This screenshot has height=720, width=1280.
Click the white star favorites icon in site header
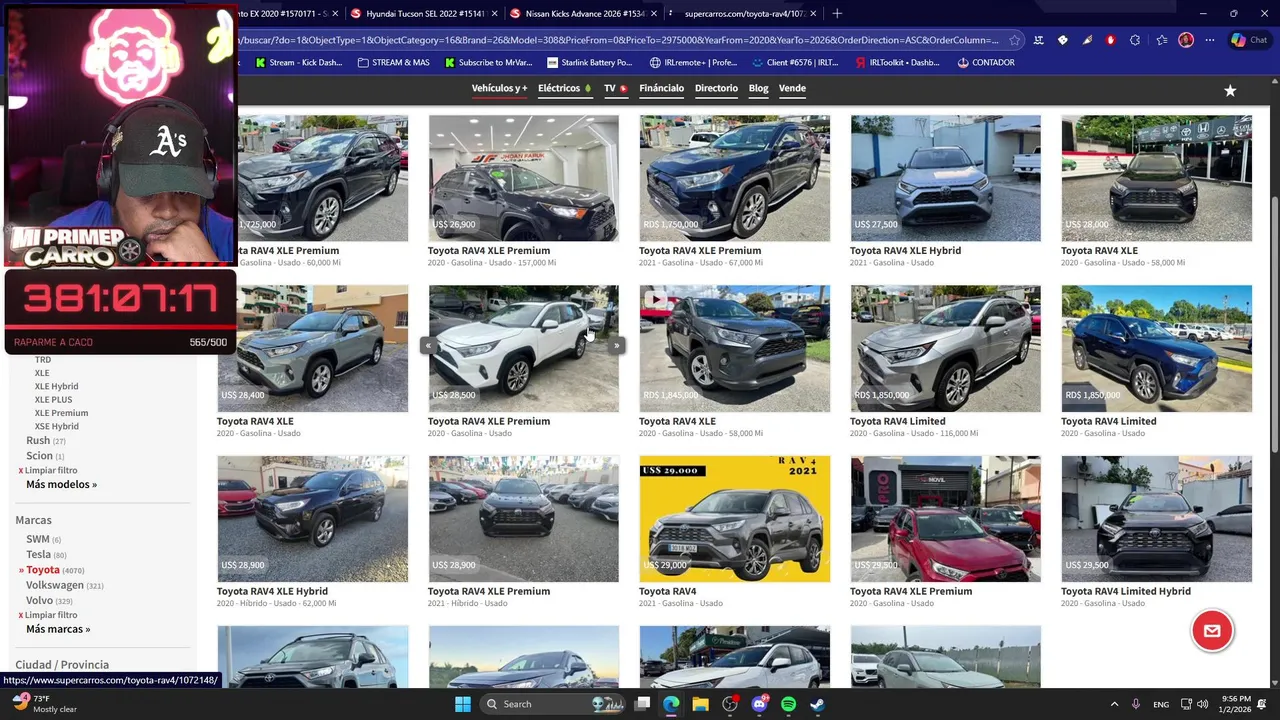(x=1230, y=91)
